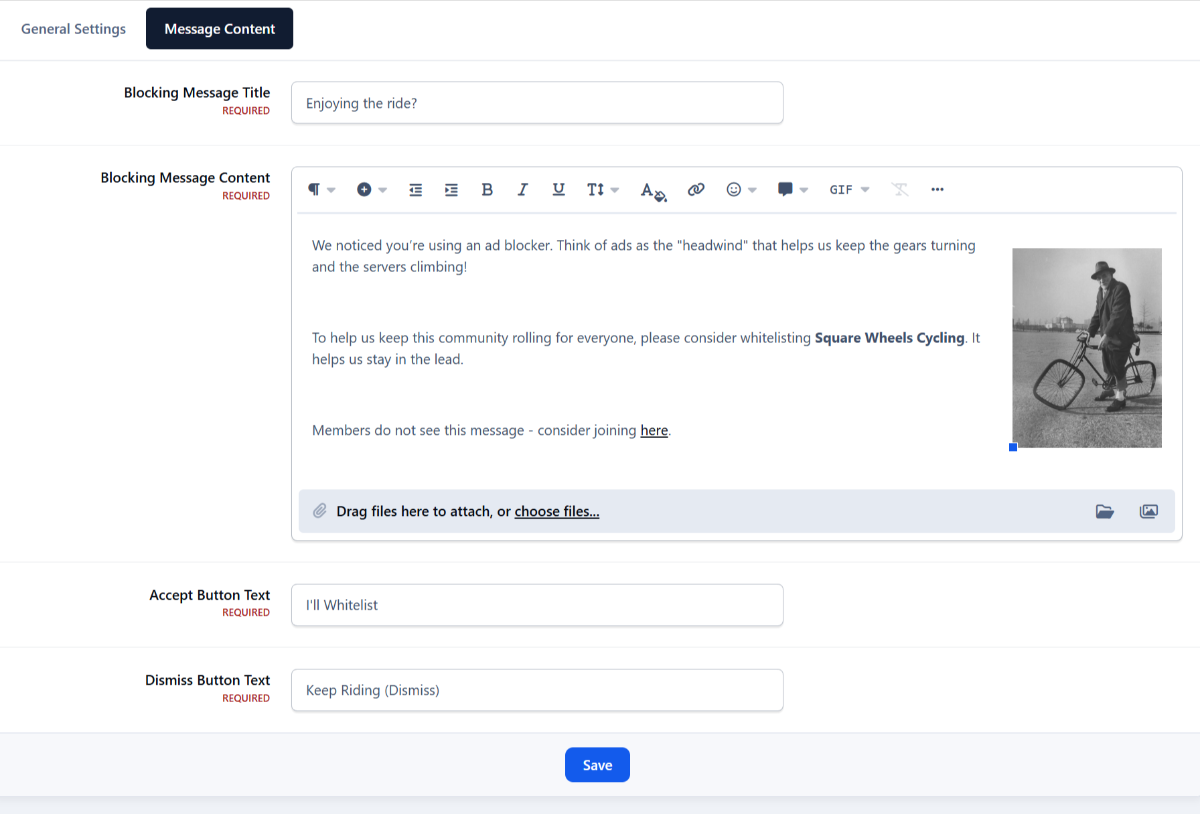Image resolution: width=1200 pixels, height=814 pixels.
Task: Click the image gallery icon in attachment bar
Action: (x=1149, y=512)
